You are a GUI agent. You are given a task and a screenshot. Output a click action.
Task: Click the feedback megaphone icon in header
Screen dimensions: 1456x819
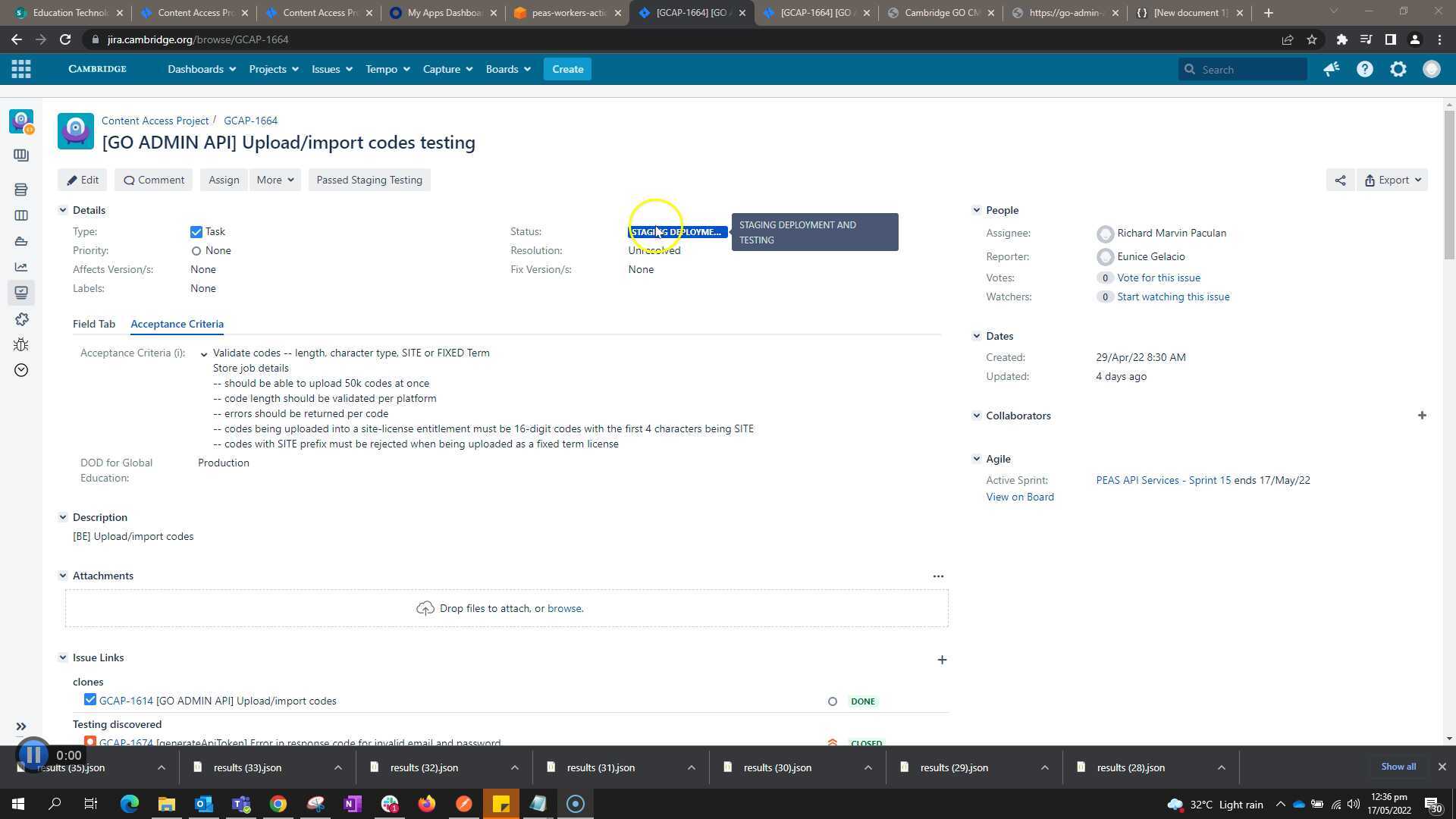pyautogui.click(x=1331, y=69)
